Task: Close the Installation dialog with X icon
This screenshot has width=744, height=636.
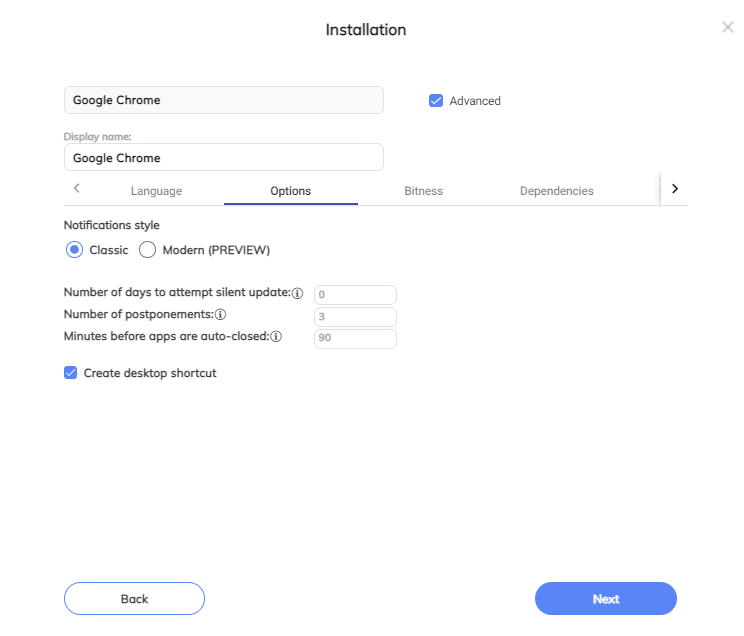Action: 727,27
